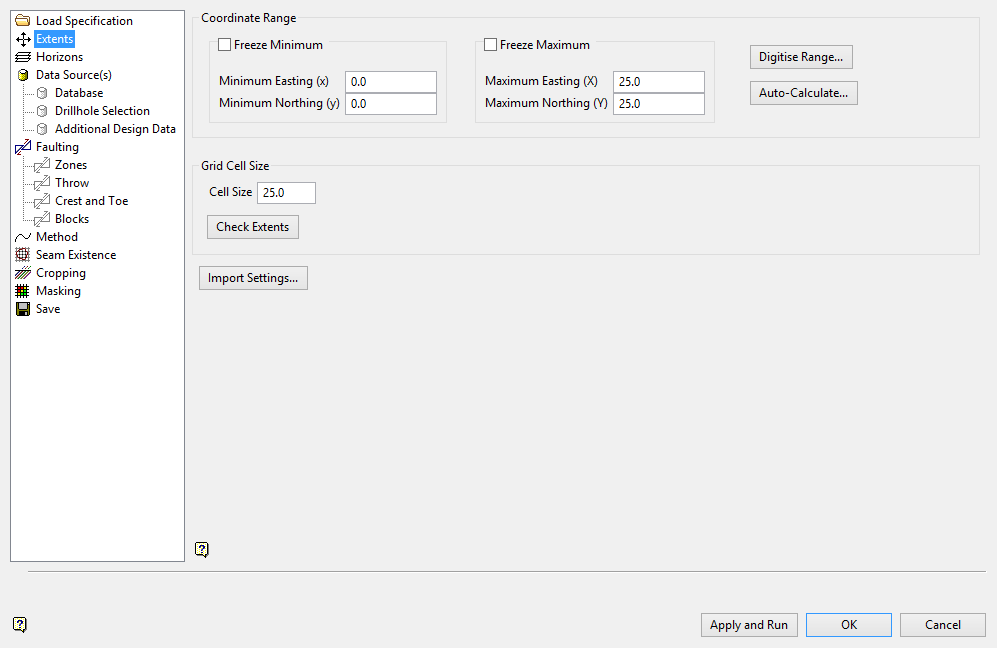Viewport: 997px width, 648px height.
Task: Click the Database node icon
Action: tap(42, 93)
